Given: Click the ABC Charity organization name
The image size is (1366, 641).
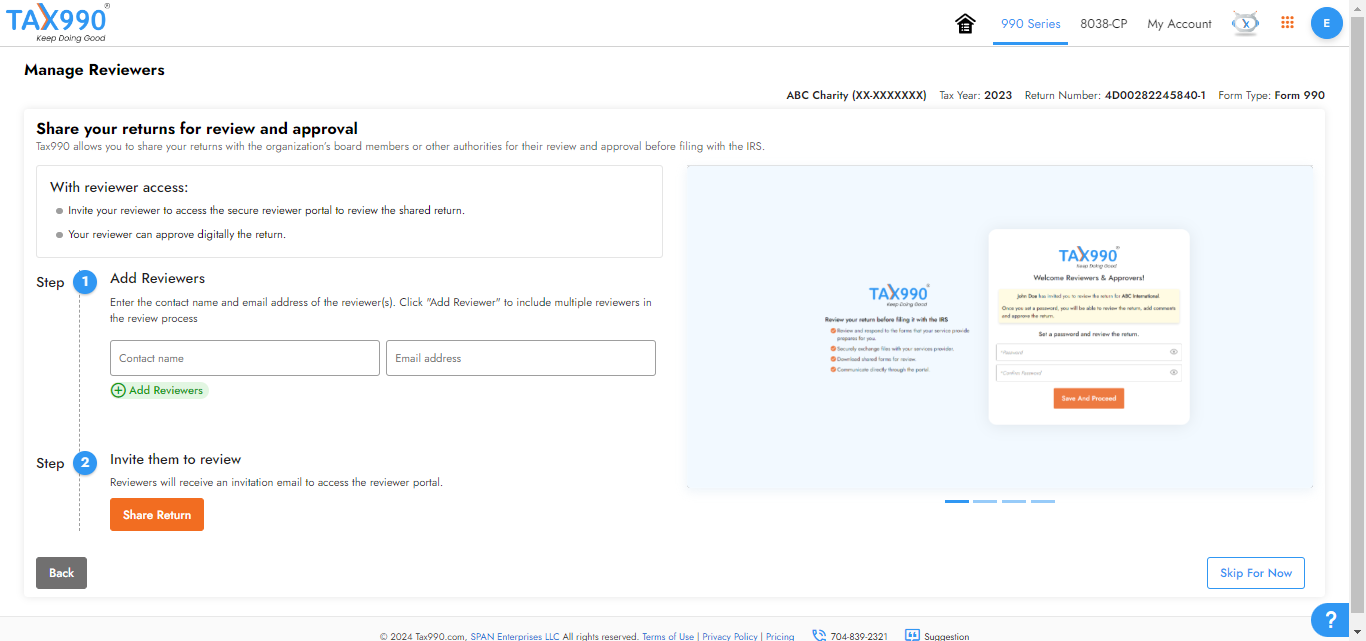Looking at the screenshot, I should pos(856,96).
